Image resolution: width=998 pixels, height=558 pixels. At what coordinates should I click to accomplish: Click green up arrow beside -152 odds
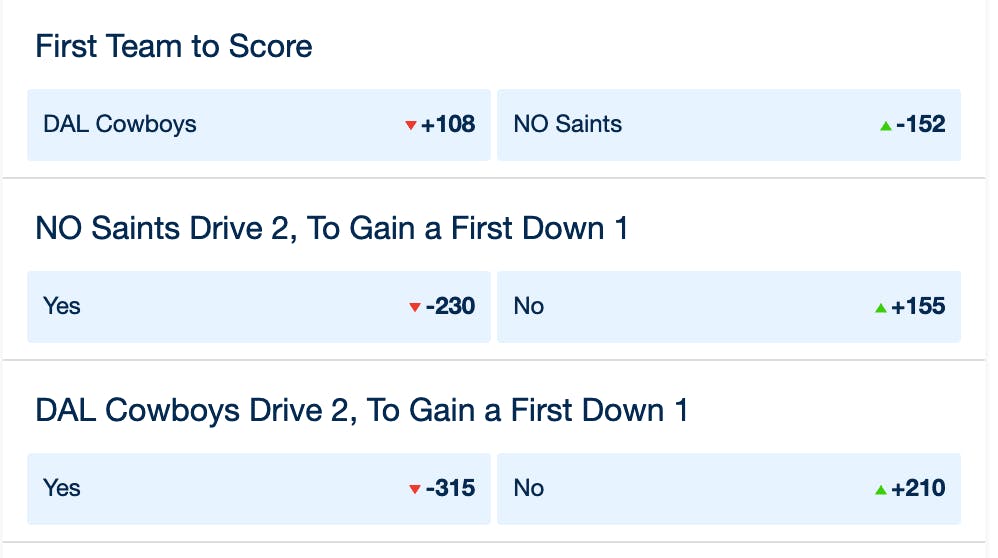coord(885,125)
